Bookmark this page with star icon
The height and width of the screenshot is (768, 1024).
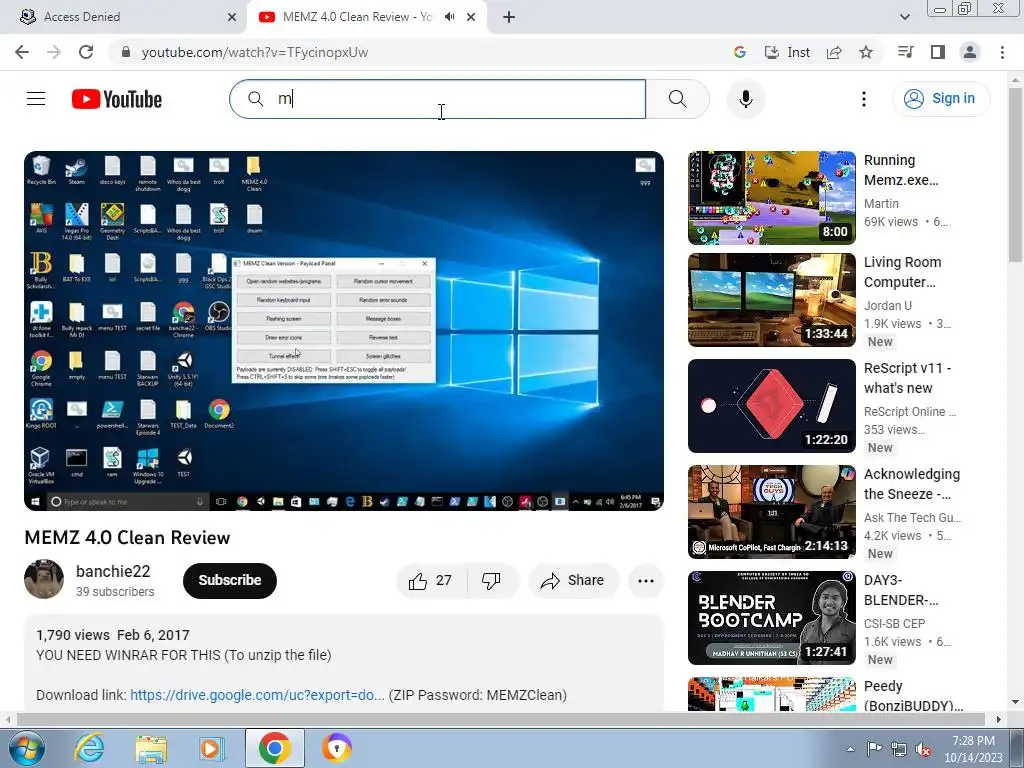point(866,52)
